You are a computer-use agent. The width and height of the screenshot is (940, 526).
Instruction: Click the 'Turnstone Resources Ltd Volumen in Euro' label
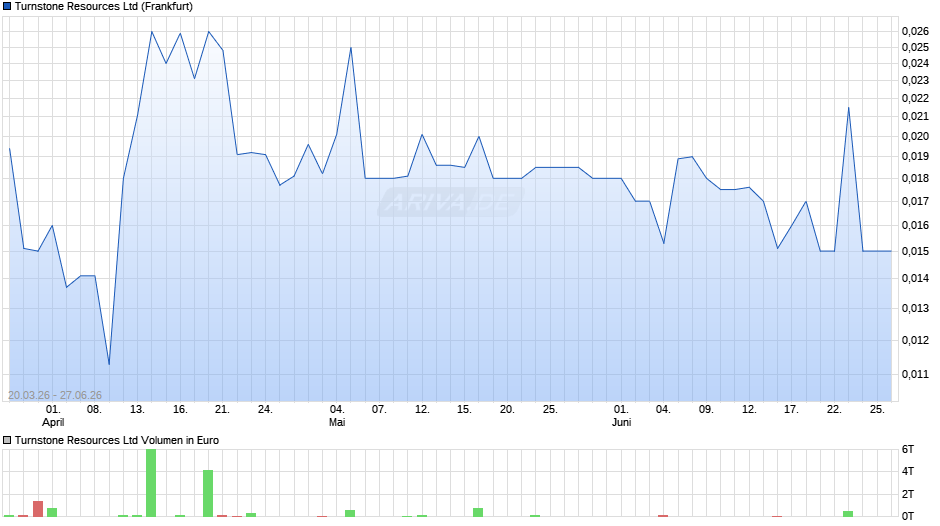pos(117,440)
